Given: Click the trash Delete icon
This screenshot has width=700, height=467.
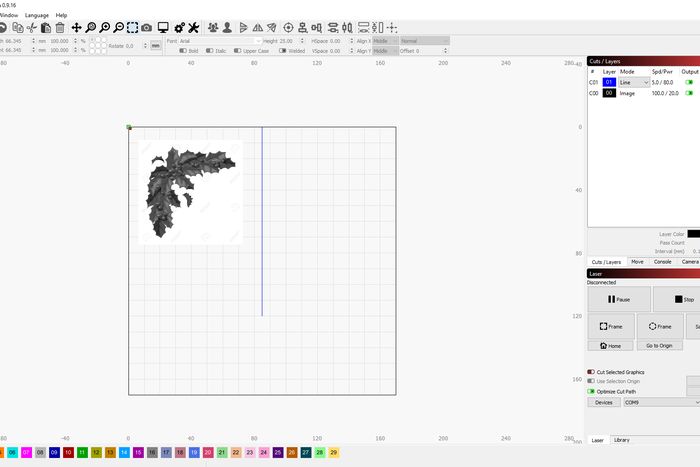Looking at the screenshot, I should point(60,27).
